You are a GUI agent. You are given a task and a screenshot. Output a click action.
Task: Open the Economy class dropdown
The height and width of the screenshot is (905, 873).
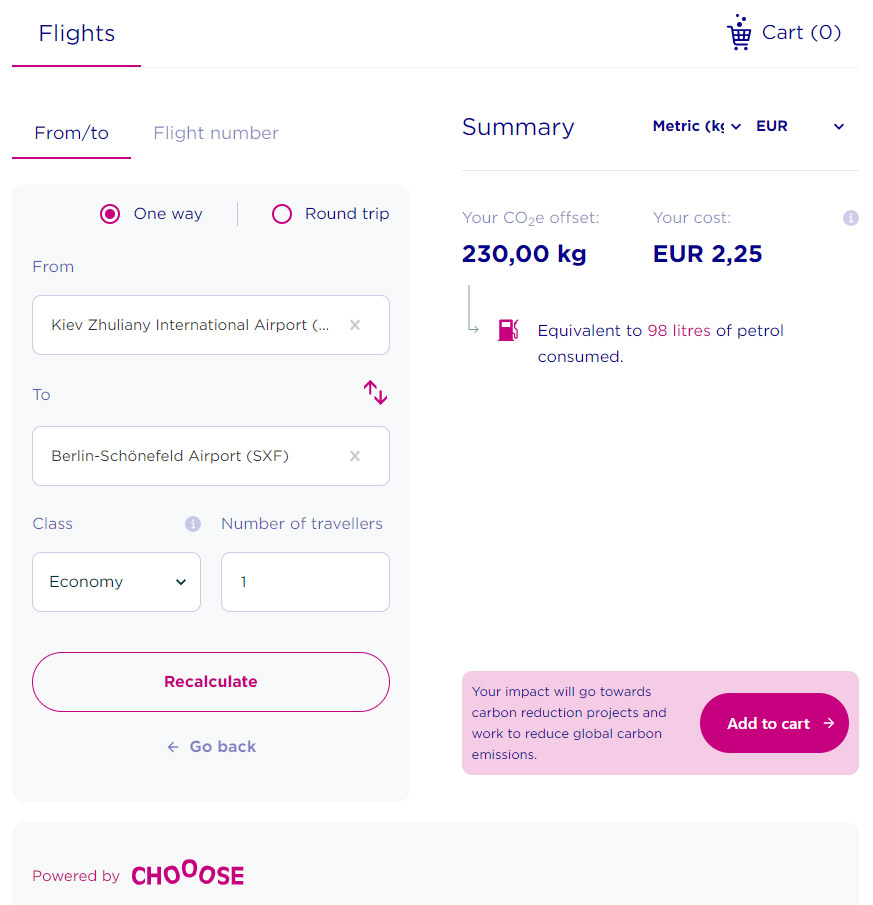pyautogui.click(x=117, y=582)
